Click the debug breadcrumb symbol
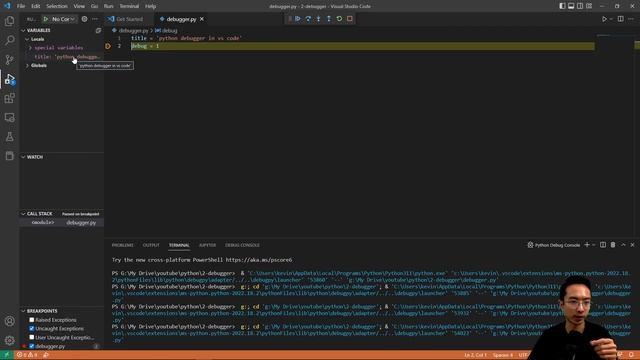This screenshot has width=640, height=360. tap(167, 31)
